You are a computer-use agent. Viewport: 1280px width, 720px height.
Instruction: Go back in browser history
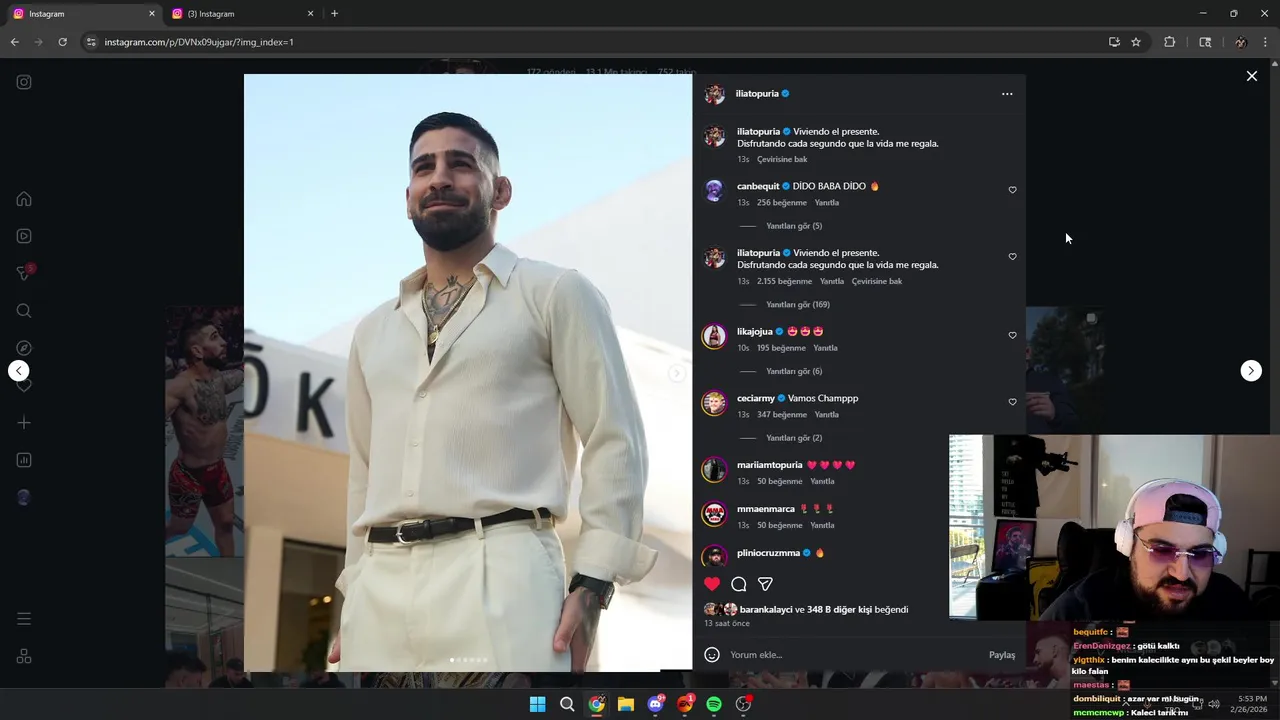(15, 42)
